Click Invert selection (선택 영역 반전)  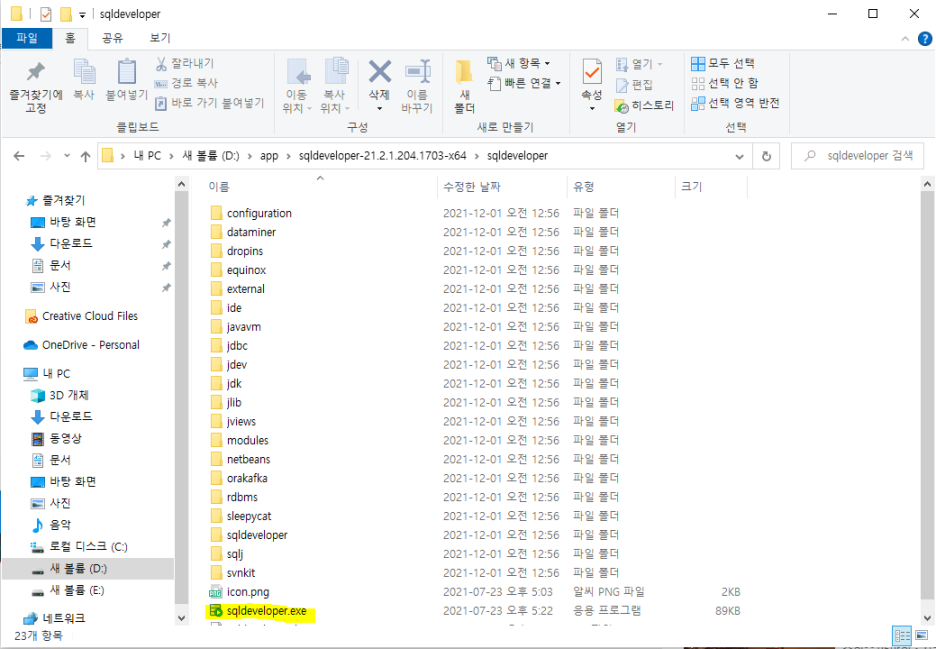coord(735,103)
